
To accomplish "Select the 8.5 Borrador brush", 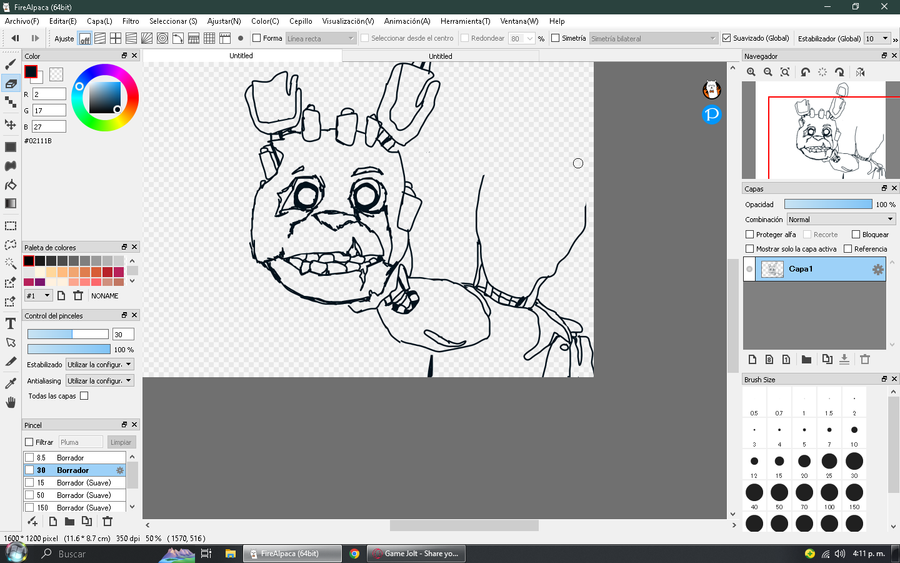I will coord(75,457).
